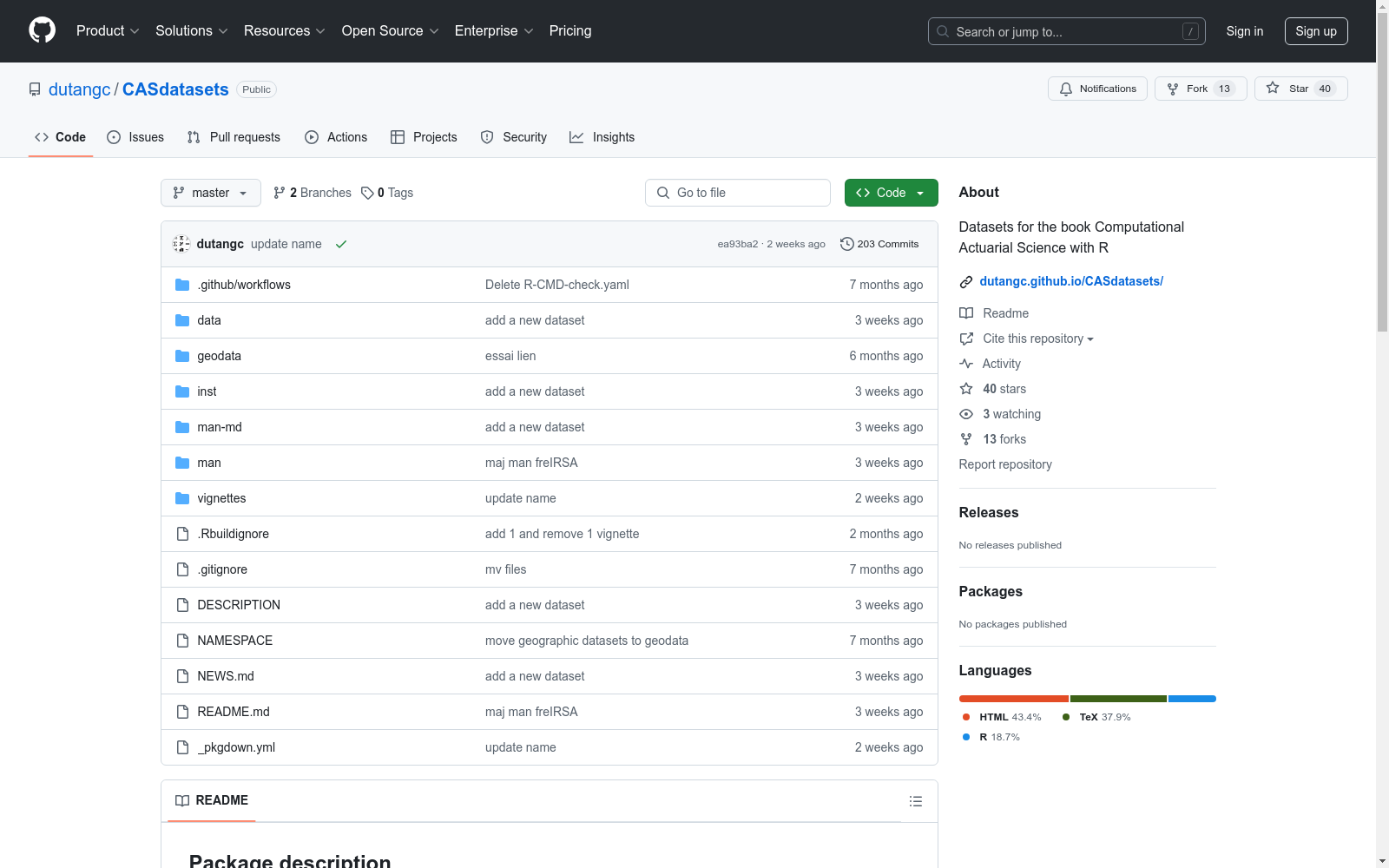Open the README outline list icon
The height and width of the screenshot is (868, 1389).
pos(916,801)
